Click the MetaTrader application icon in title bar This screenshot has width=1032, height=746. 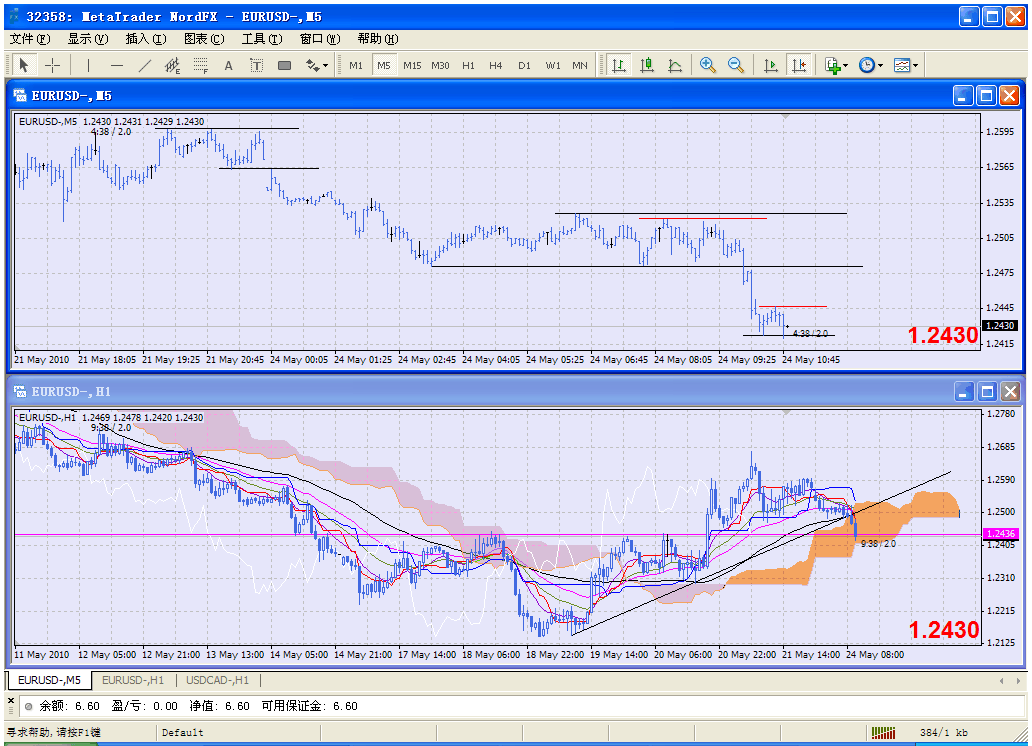pyautogui.click(x=14, y=16)
